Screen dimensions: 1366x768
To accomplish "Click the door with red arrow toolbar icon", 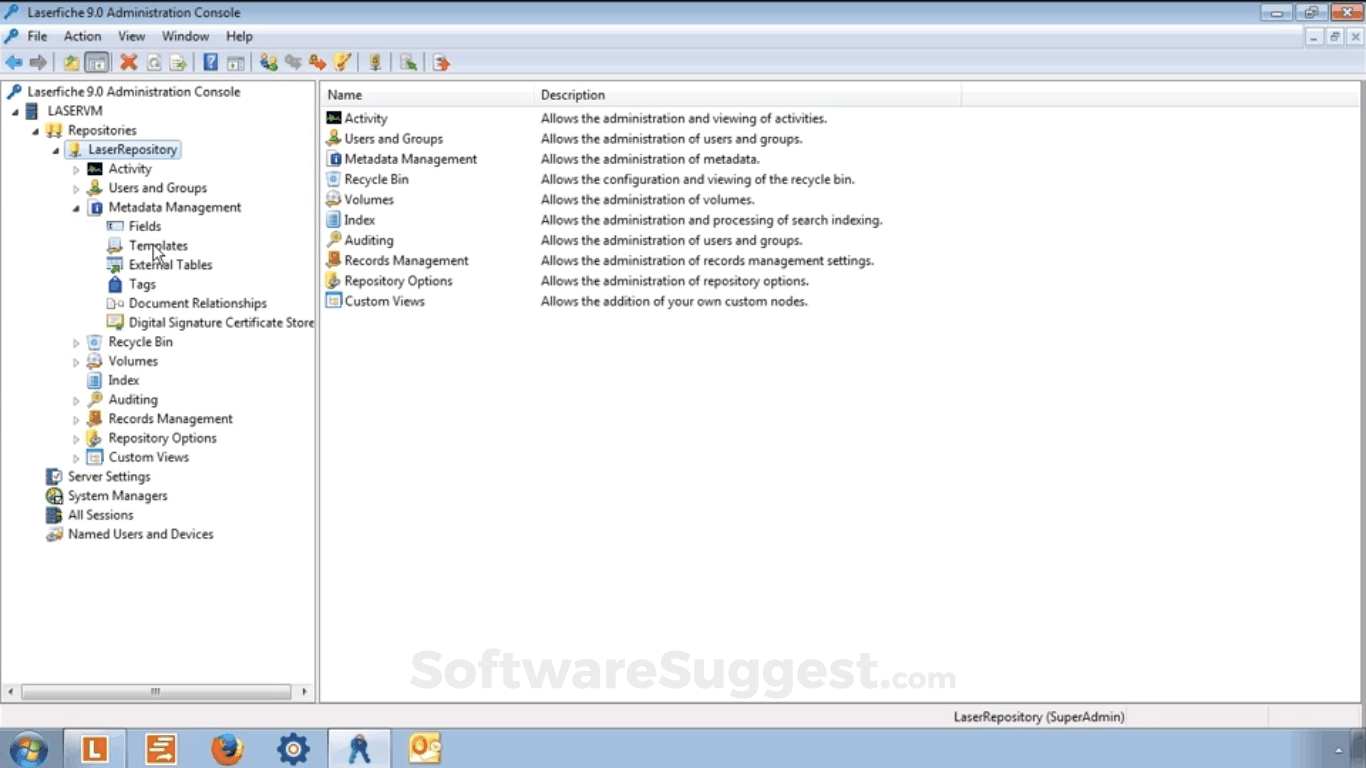I will tap(441, 63).
